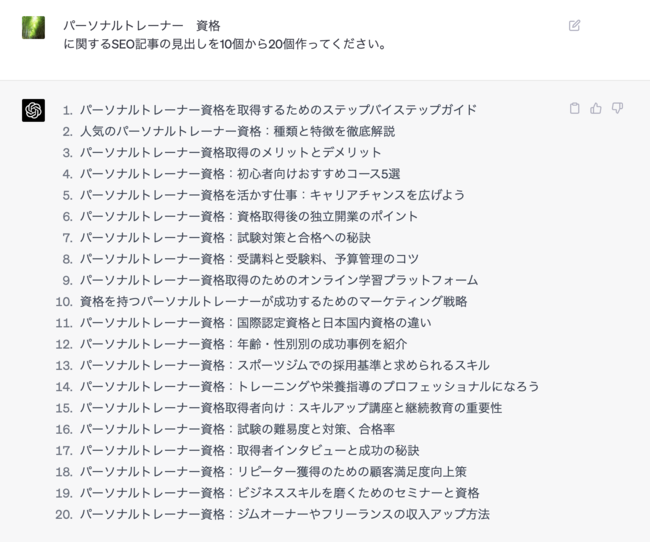Click the thumbs down icon
The image size is (650, 542).
617,108
